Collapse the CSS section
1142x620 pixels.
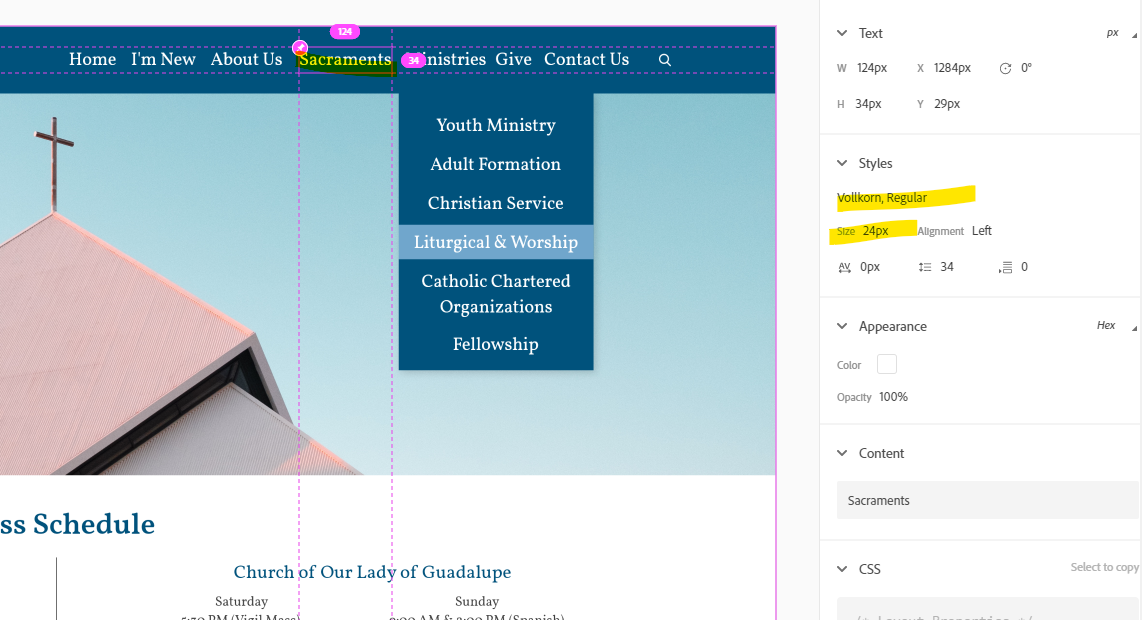[x=842, y=569]
